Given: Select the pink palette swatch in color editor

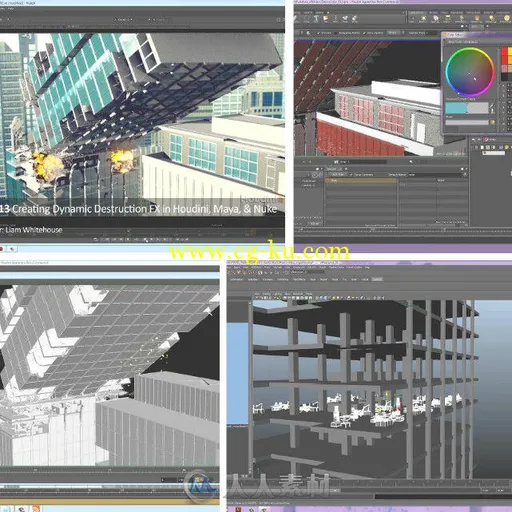Looking at the screenshot, I should (504, 69).
